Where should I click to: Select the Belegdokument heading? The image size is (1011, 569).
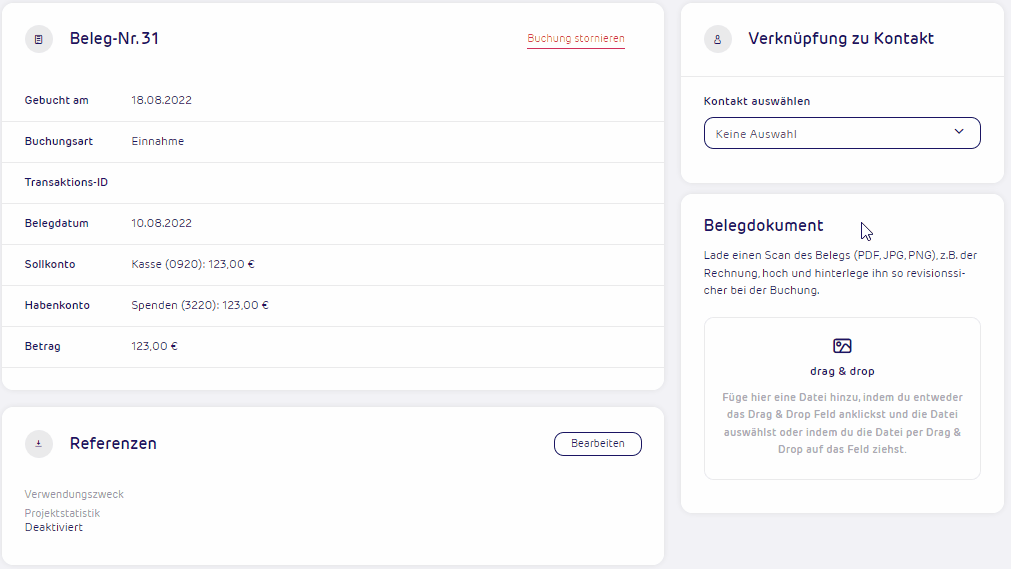point(763,226)
